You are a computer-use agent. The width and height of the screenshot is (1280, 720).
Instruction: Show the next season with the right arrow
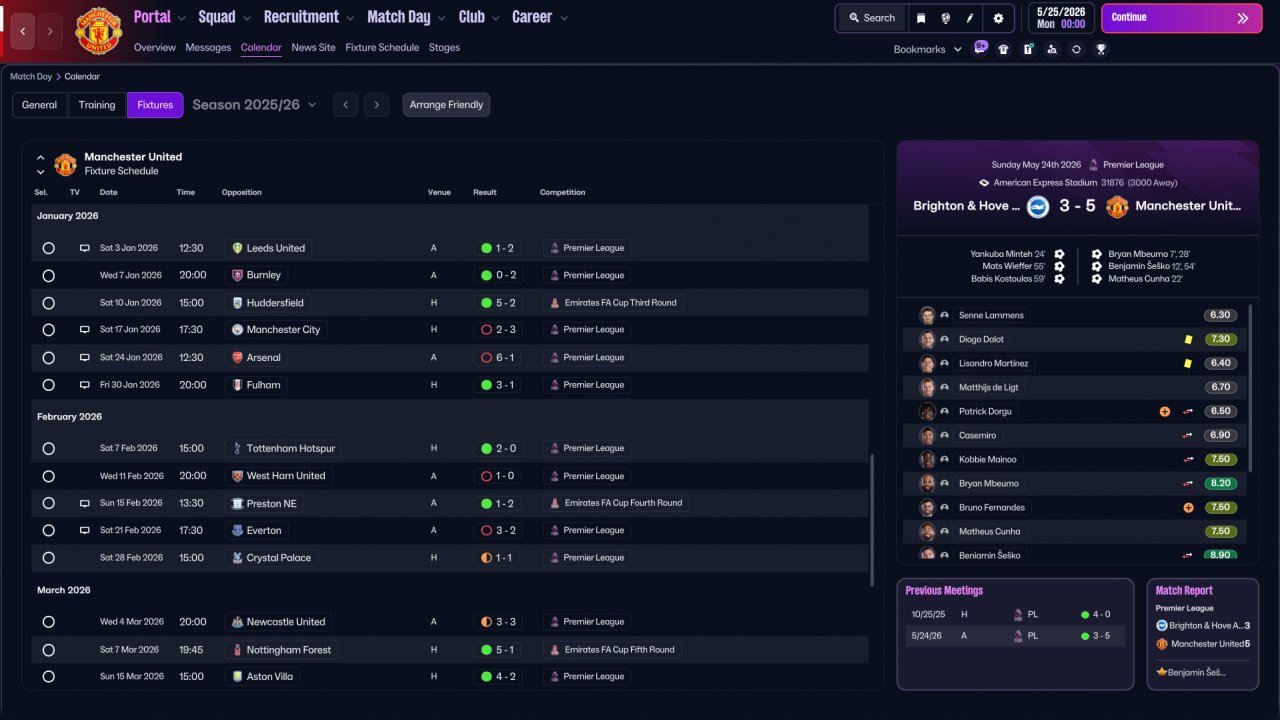point(376,105)
